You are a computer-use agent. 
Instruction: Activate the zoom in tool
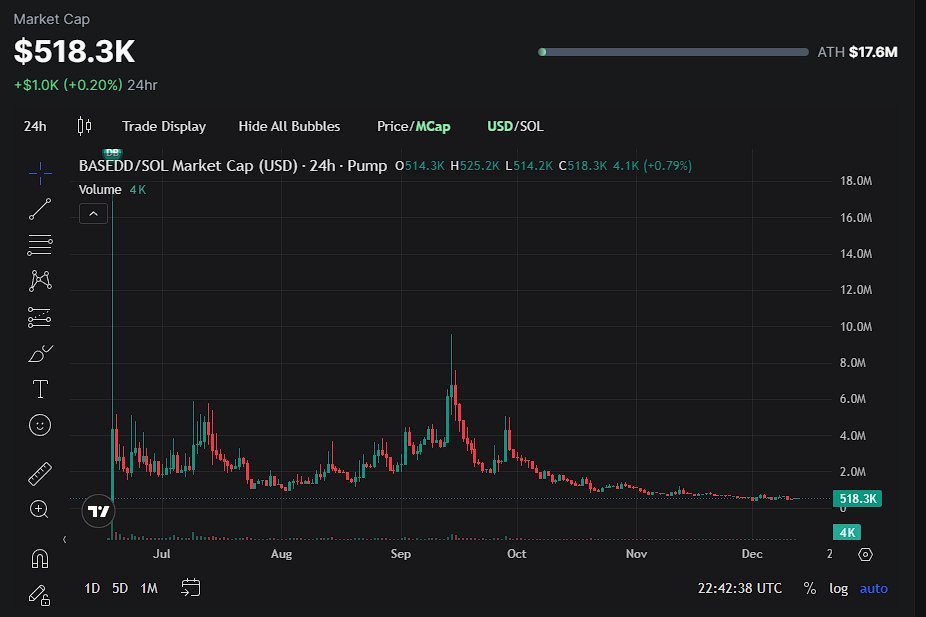point(39,510)
